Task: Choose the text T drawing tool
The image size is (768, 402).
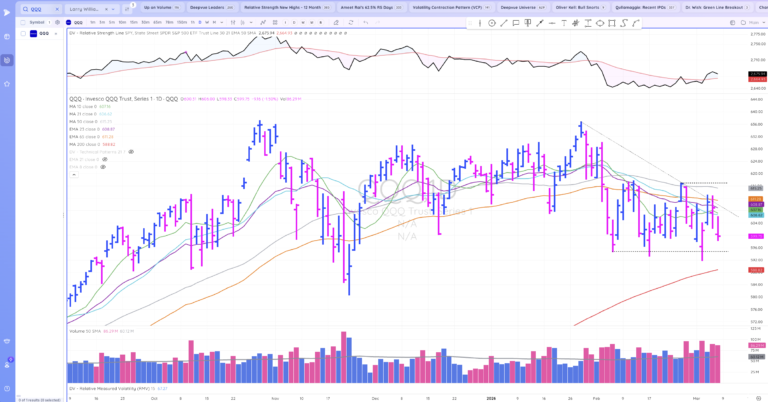Action: tap(564, 23)
